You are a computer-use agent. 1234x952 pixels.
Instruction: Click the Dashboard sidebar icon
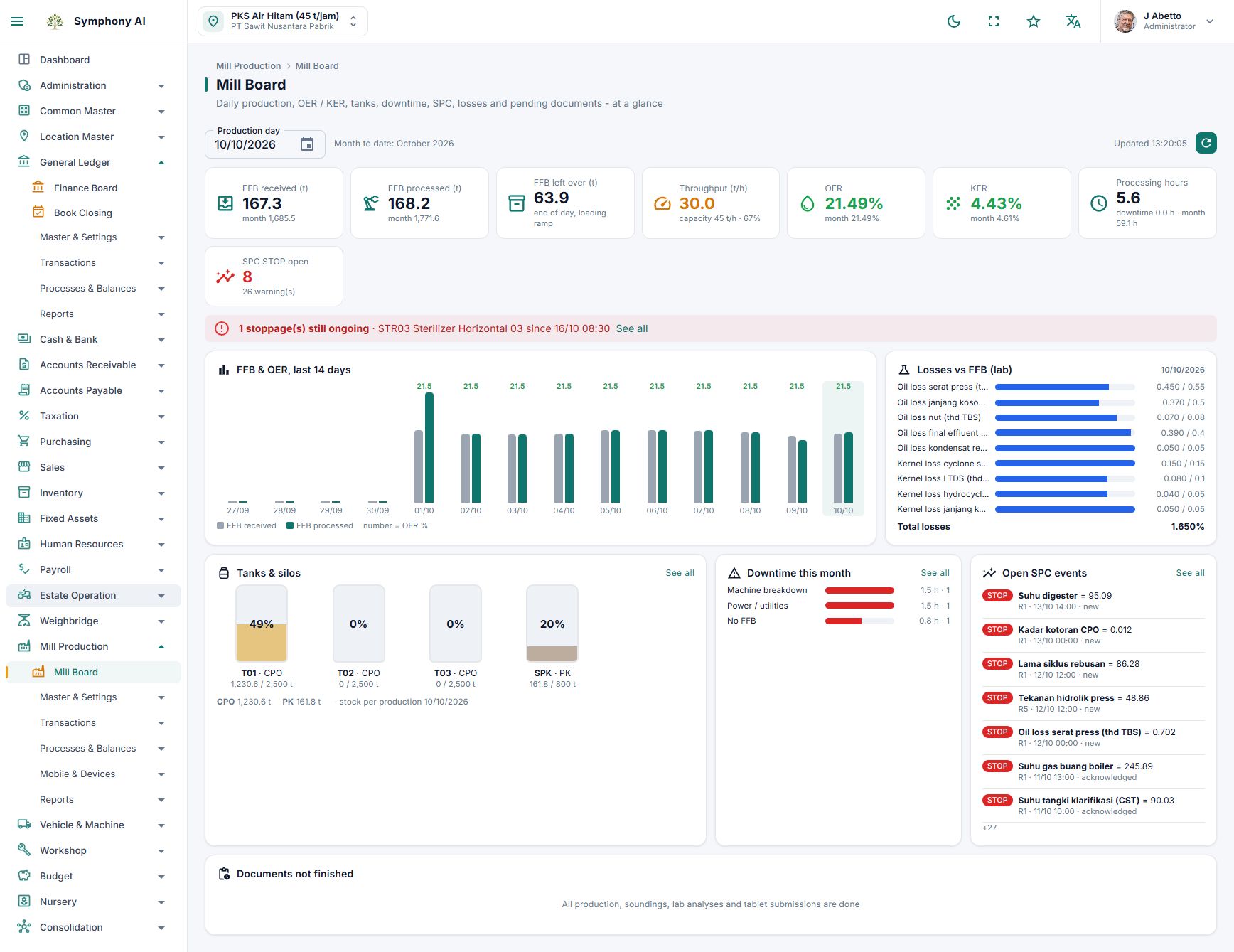click(24, 60)
